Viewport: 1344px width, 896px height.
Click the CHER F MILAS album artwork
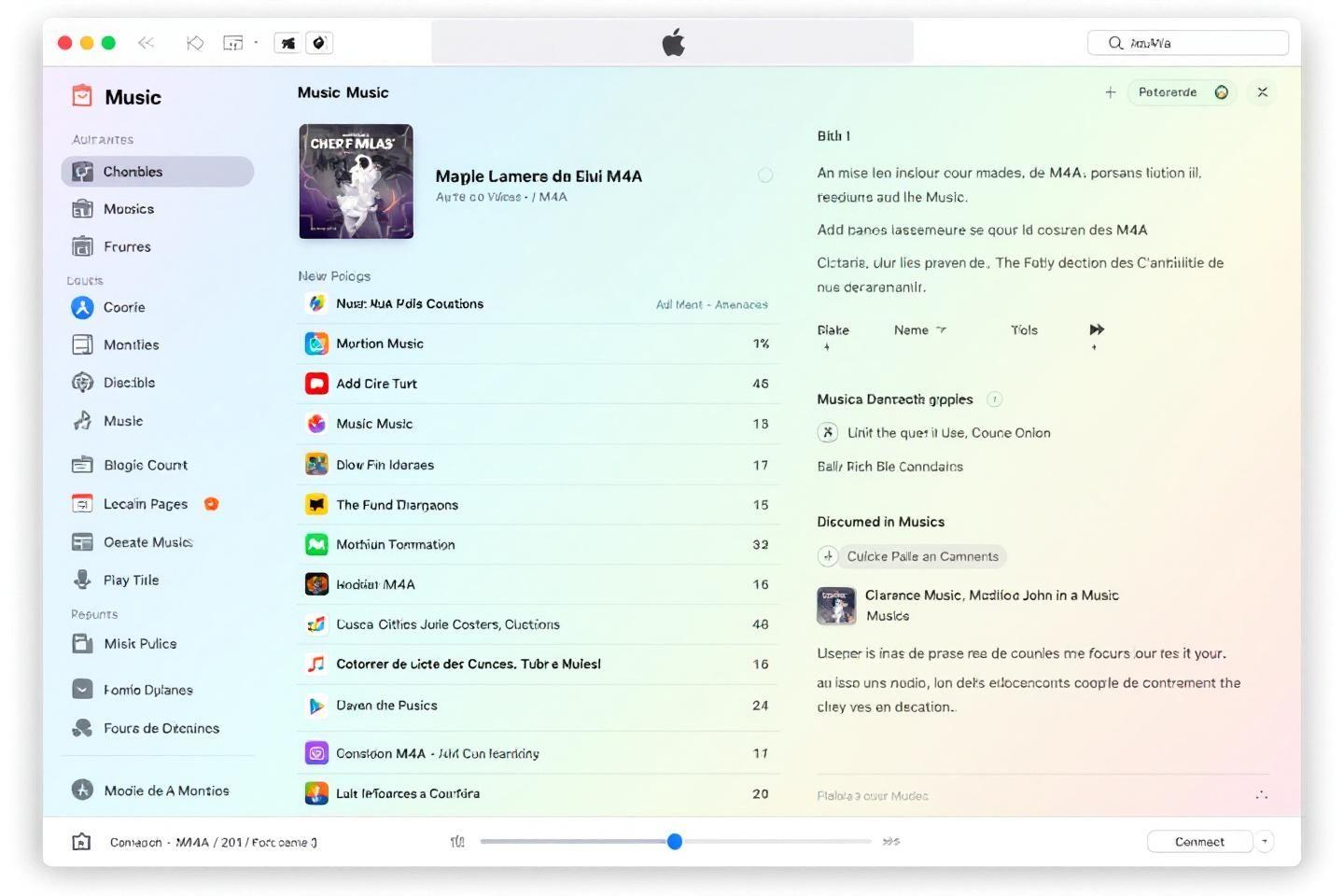coord(356,180)
